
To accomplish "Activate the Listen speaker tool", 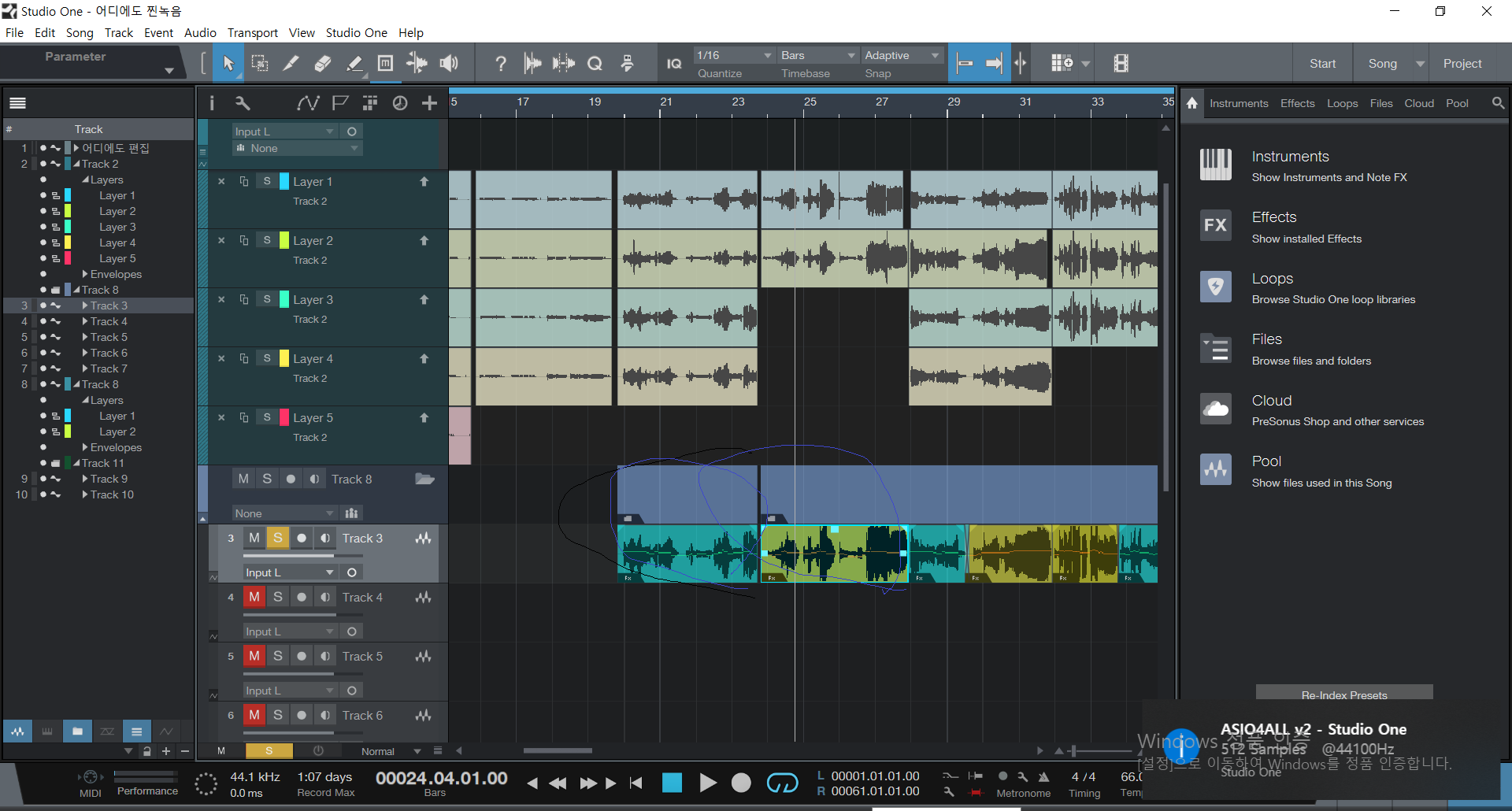I will pyautogui.click(x=449, y=64).
